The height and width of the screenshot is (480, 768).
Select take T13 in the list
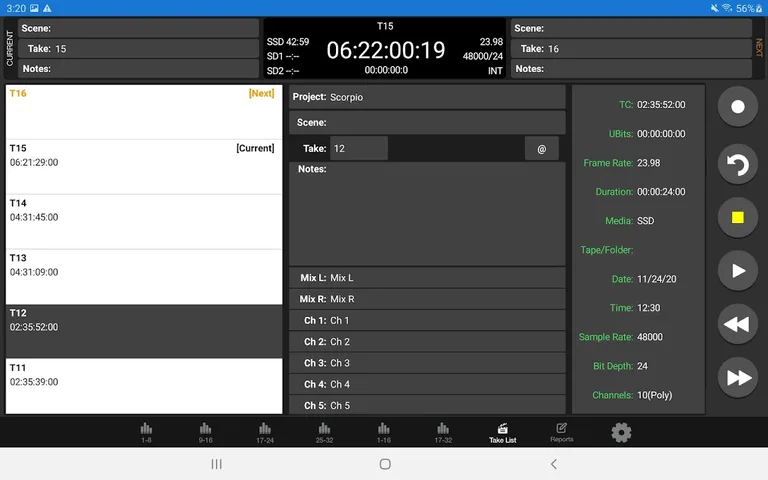144,277
